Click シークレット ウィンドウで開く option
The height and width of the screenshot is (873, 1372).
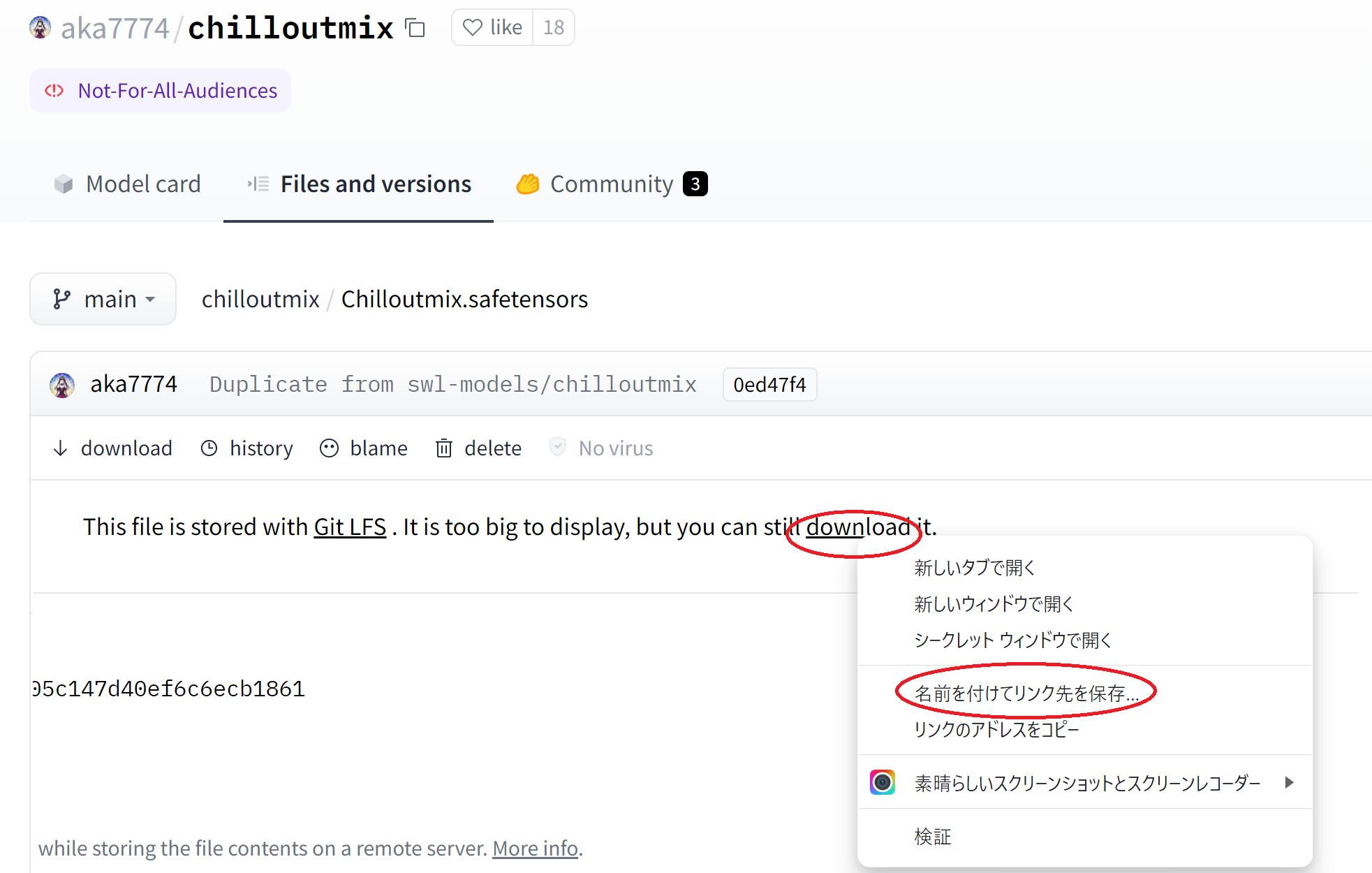1011,639
